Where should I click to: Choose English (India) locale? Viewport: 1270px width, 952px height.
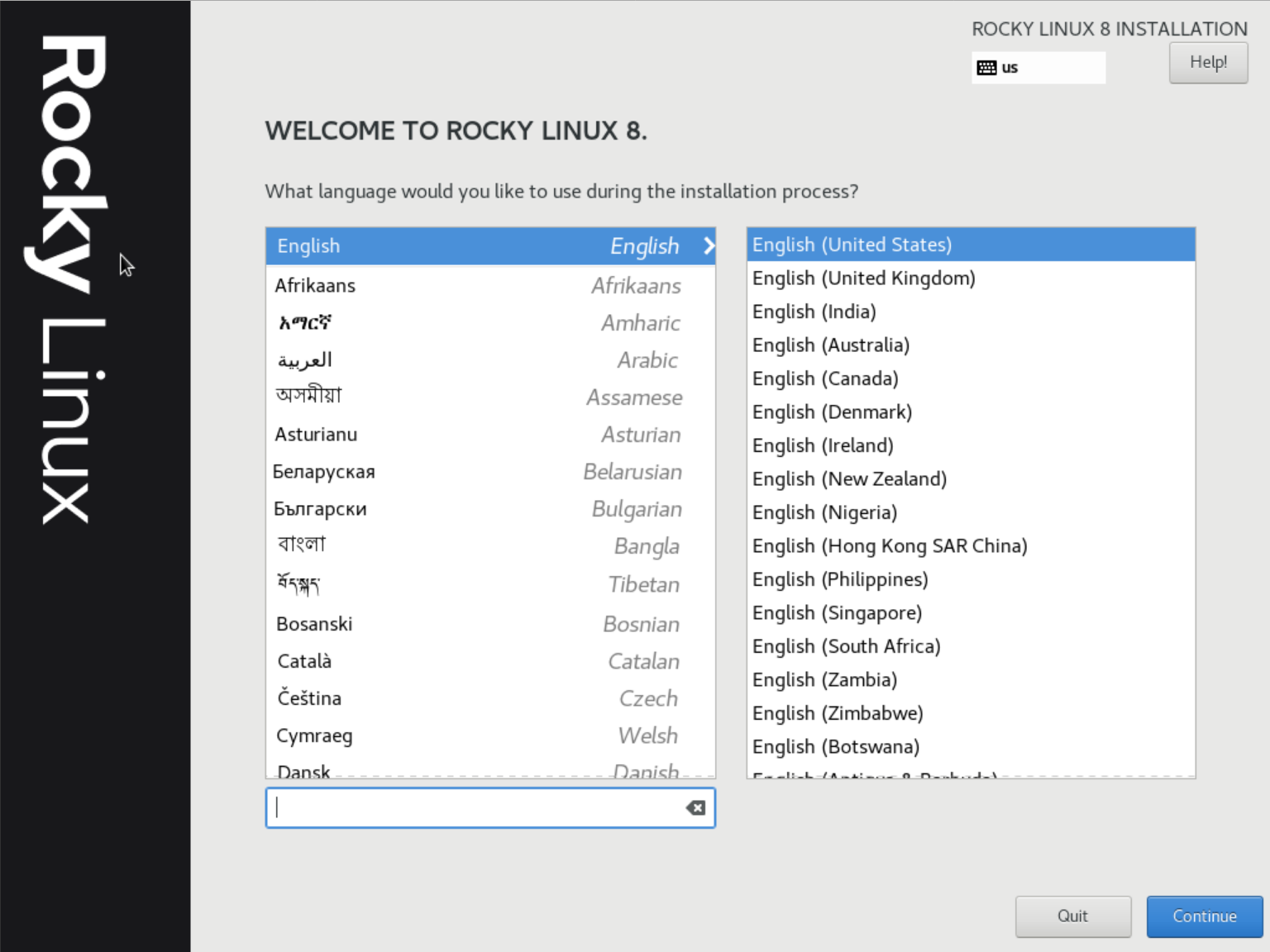[971, 312]
